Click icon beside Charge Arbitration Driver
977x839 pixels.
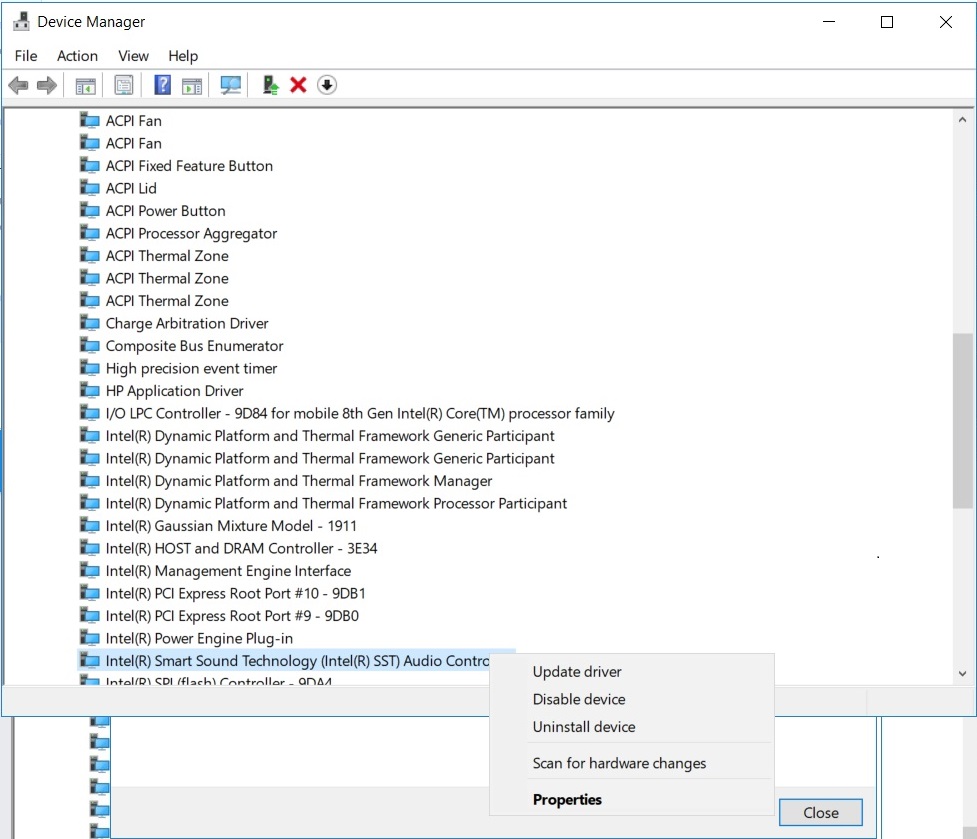click(x=90, y=323)
